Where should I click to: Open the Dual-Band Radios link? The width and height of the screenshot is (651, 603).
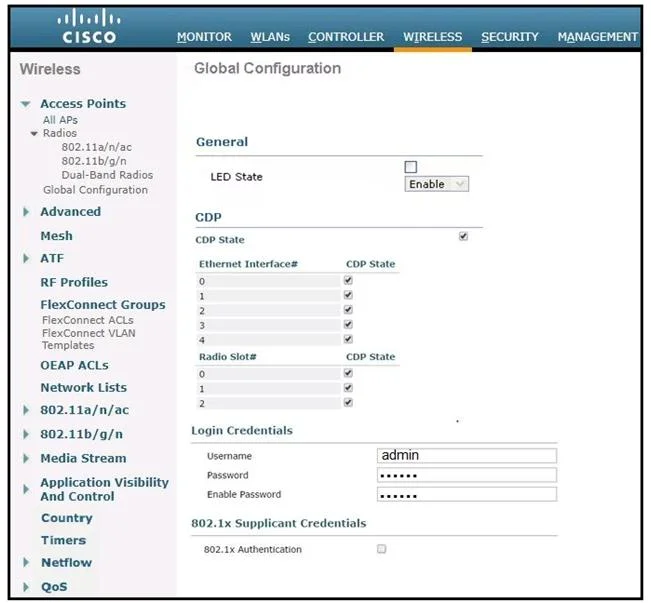[x=107, y=175]
